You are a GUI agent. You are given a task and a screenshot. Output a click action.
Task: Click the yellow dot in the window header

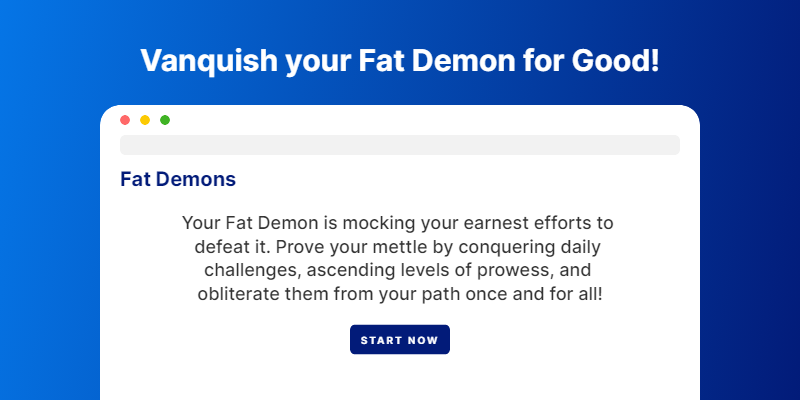pyautogui.click(x=145, y=120)
